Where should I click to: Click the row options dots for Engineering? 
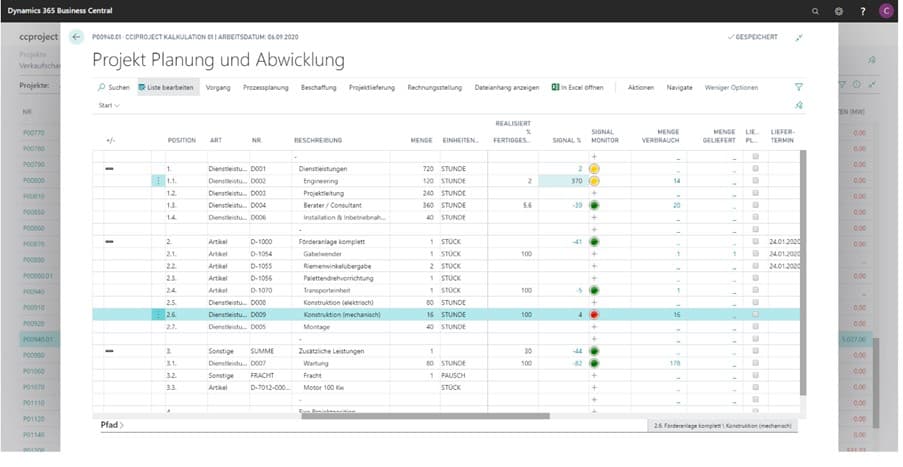coord(157,181)
